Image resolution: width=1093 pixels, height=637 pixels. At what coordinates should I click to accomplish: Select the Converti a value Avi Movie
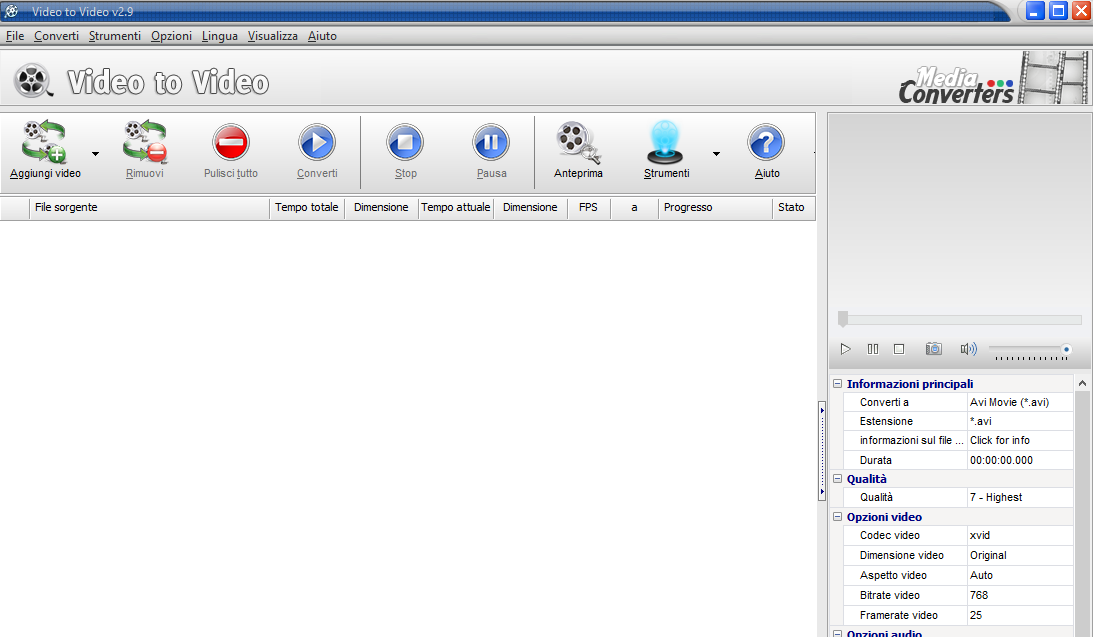click(x=1021, y=402)
